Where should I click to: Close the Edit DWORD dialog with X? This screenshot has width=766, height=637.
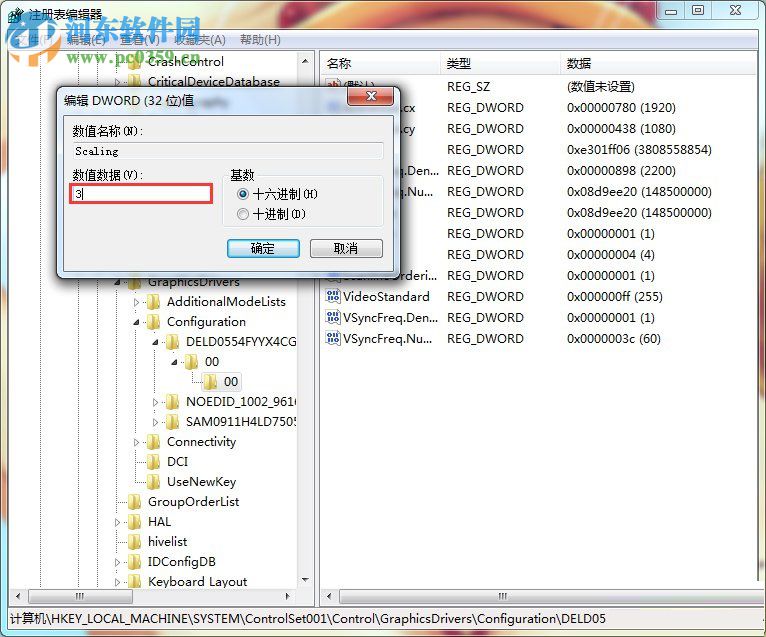tap(370, 96)
